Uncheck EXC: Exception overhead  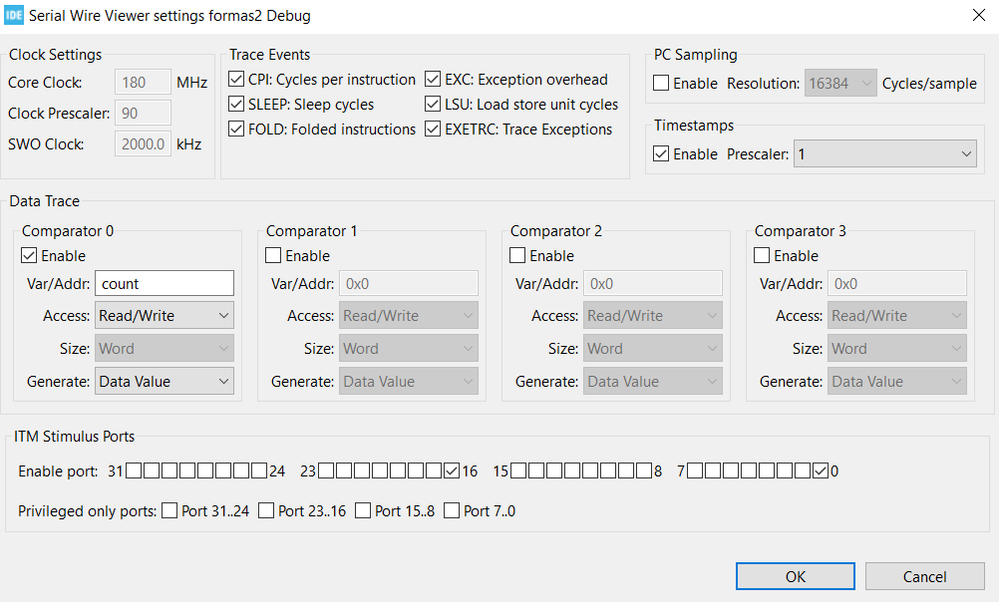coord(433,79)
